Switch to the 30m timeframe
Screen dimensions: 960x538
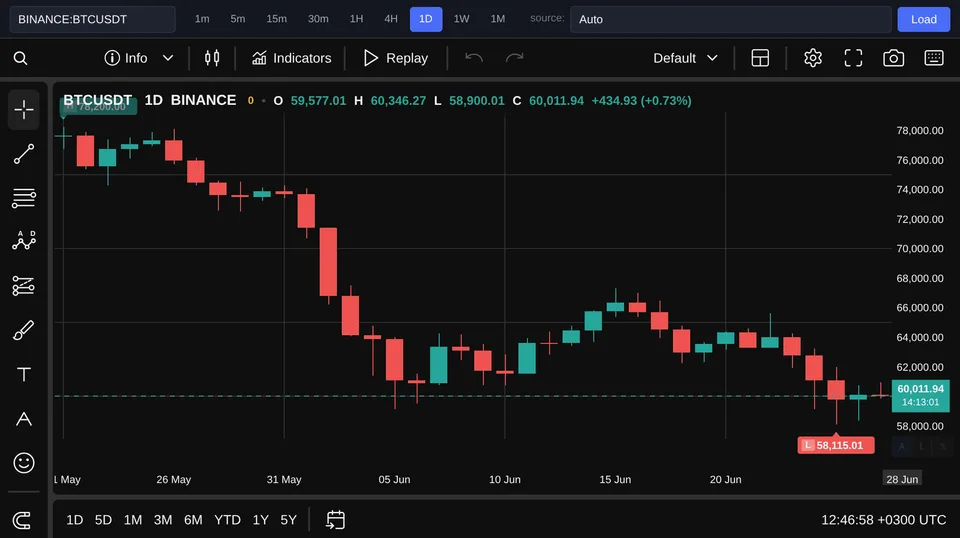pos(318,19)
